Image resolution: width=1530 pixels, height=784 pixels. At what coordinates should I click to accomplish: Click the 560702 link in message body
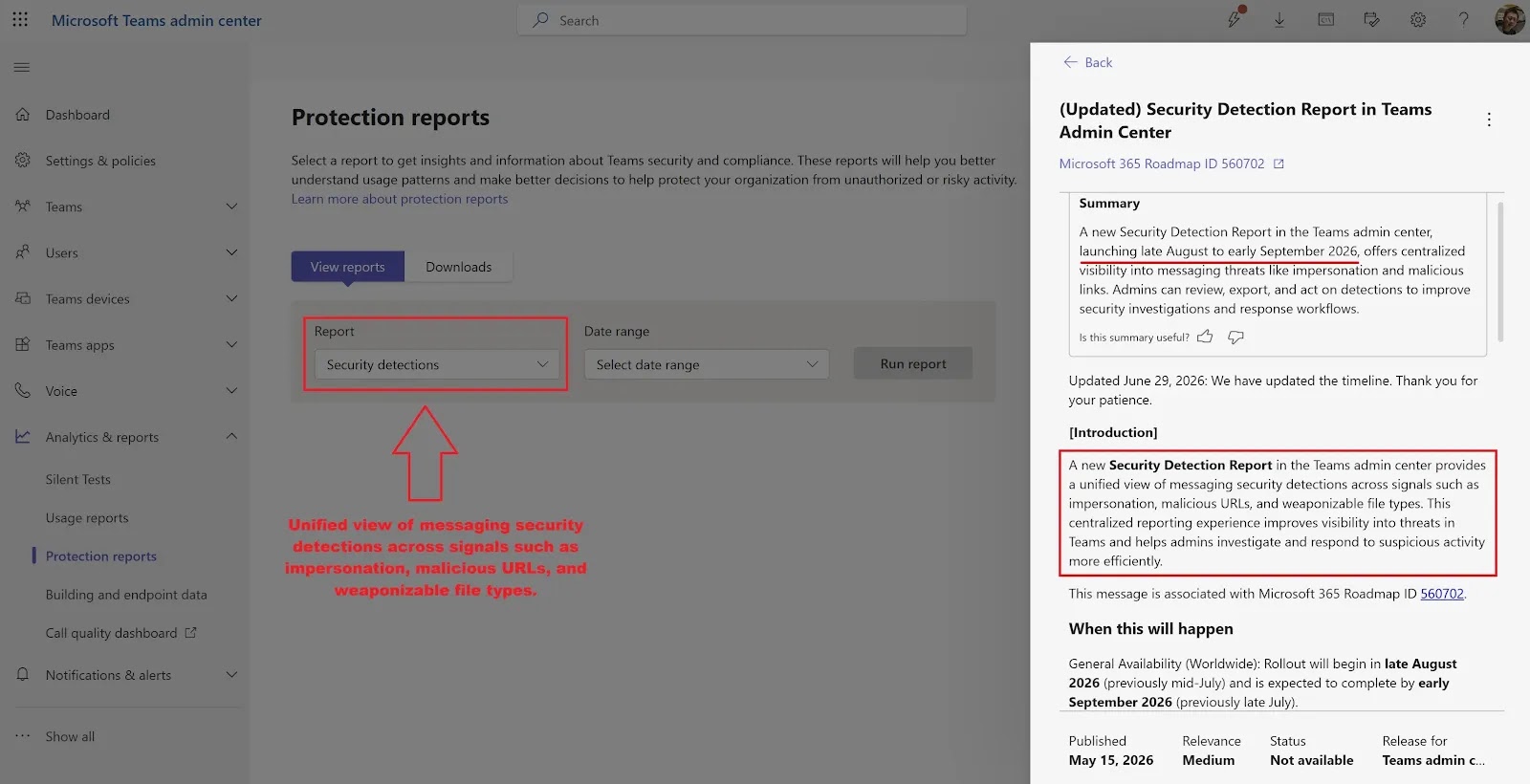pos(1442,594)
